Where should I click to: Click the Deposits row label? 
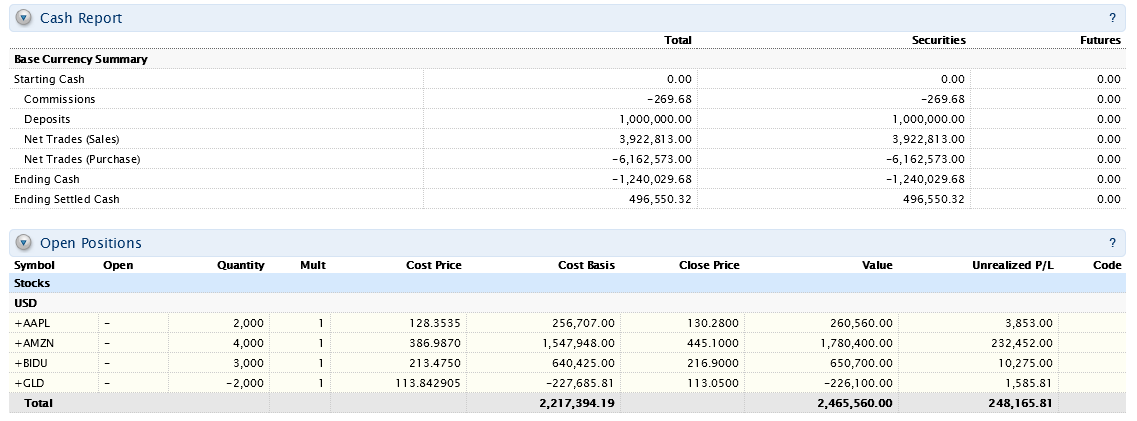(47, 119)
